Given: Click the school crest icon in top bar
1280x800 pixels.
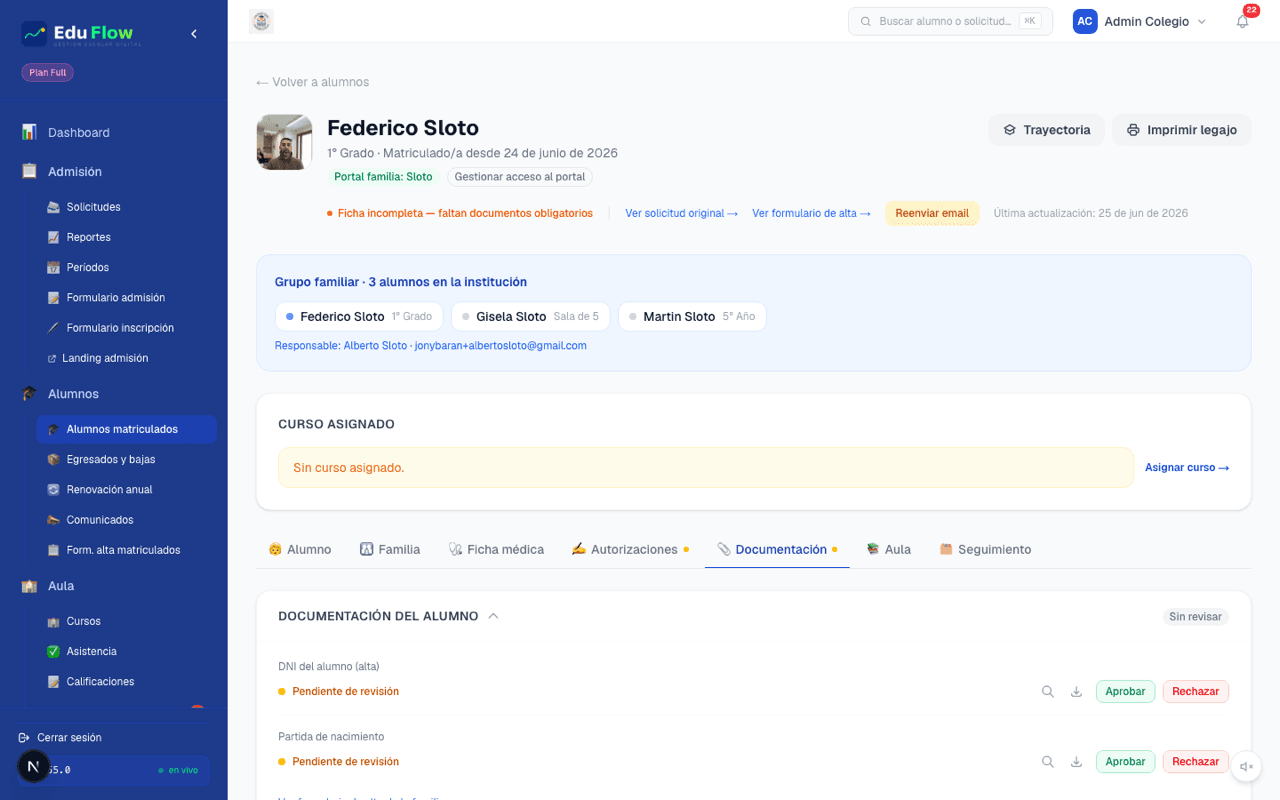Looking at the screenshot, I should click(x=261, y=21).
